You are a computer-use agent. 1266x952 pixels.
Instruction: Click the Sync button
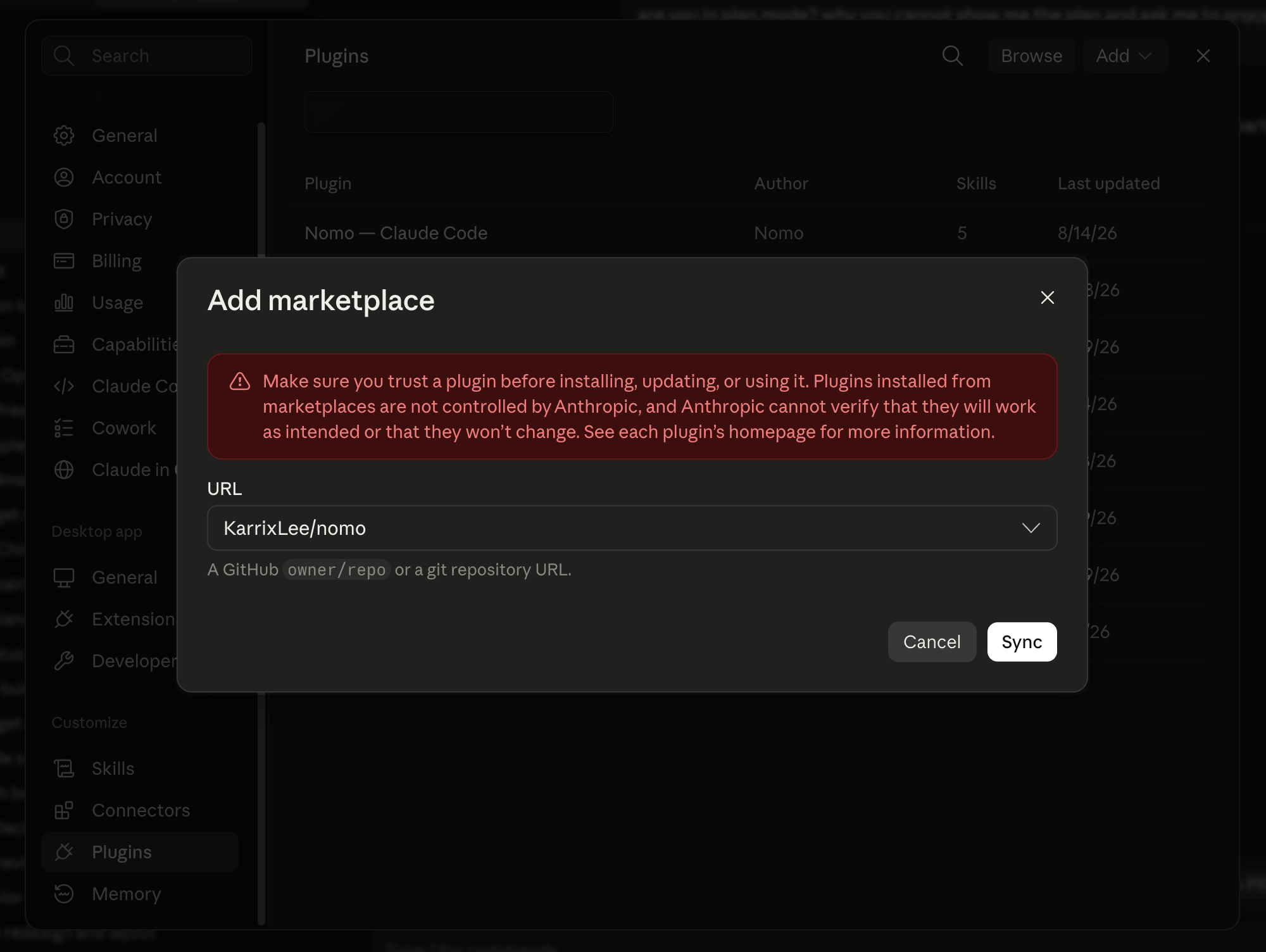tap(1022, 642)
